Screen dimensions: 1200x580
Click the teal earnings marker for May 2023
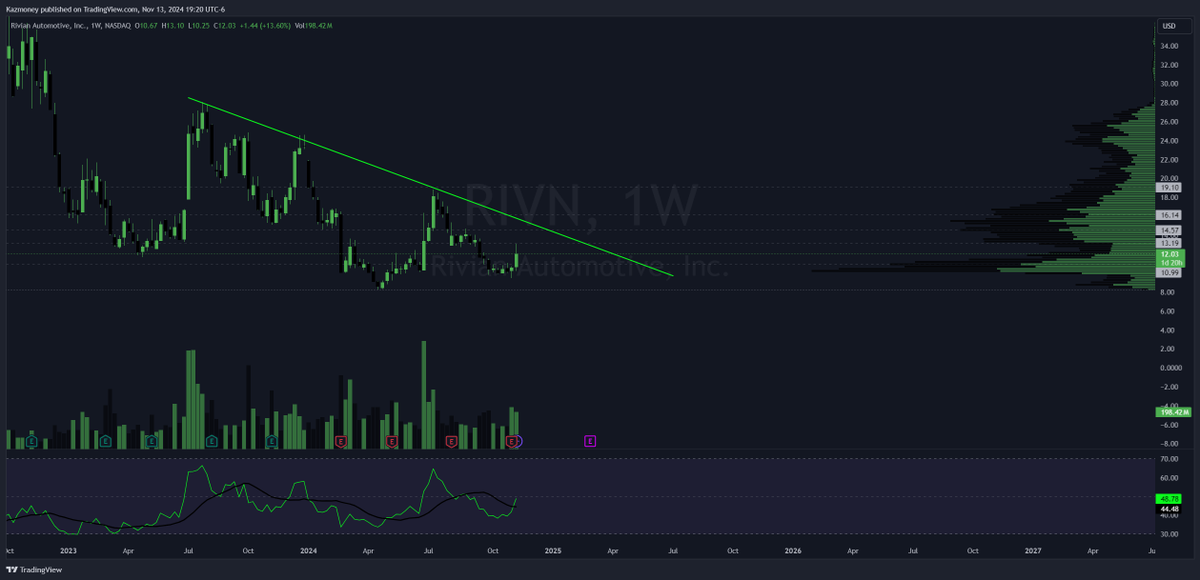[152, 440]
